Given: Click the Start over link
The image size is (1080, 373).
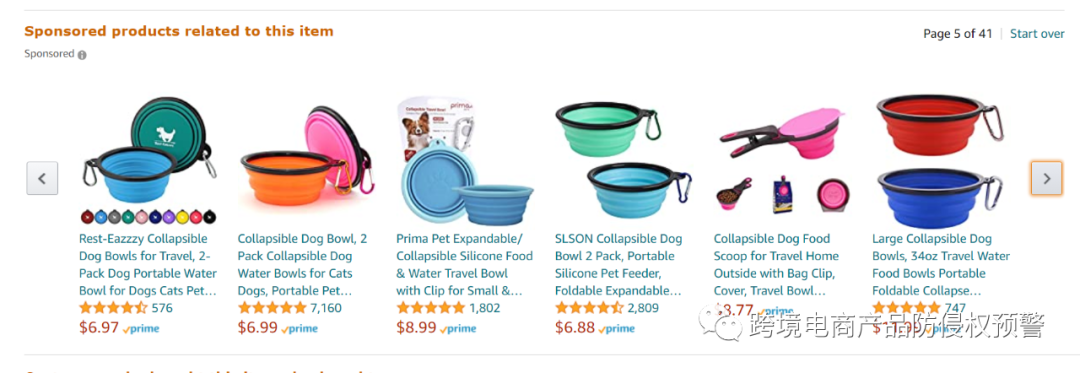Looking at the screenshot, I should [1037, 34].
